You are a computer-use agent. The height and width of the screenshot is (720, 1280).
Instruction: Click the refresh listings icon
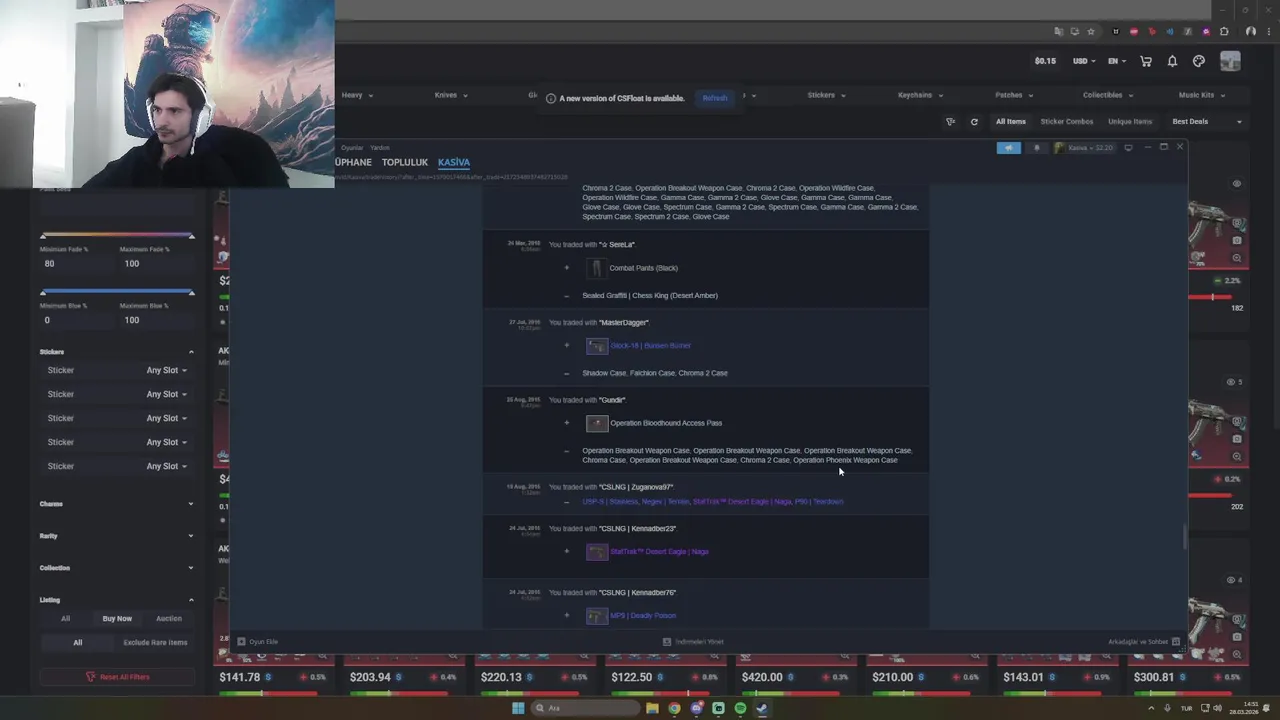974,122
